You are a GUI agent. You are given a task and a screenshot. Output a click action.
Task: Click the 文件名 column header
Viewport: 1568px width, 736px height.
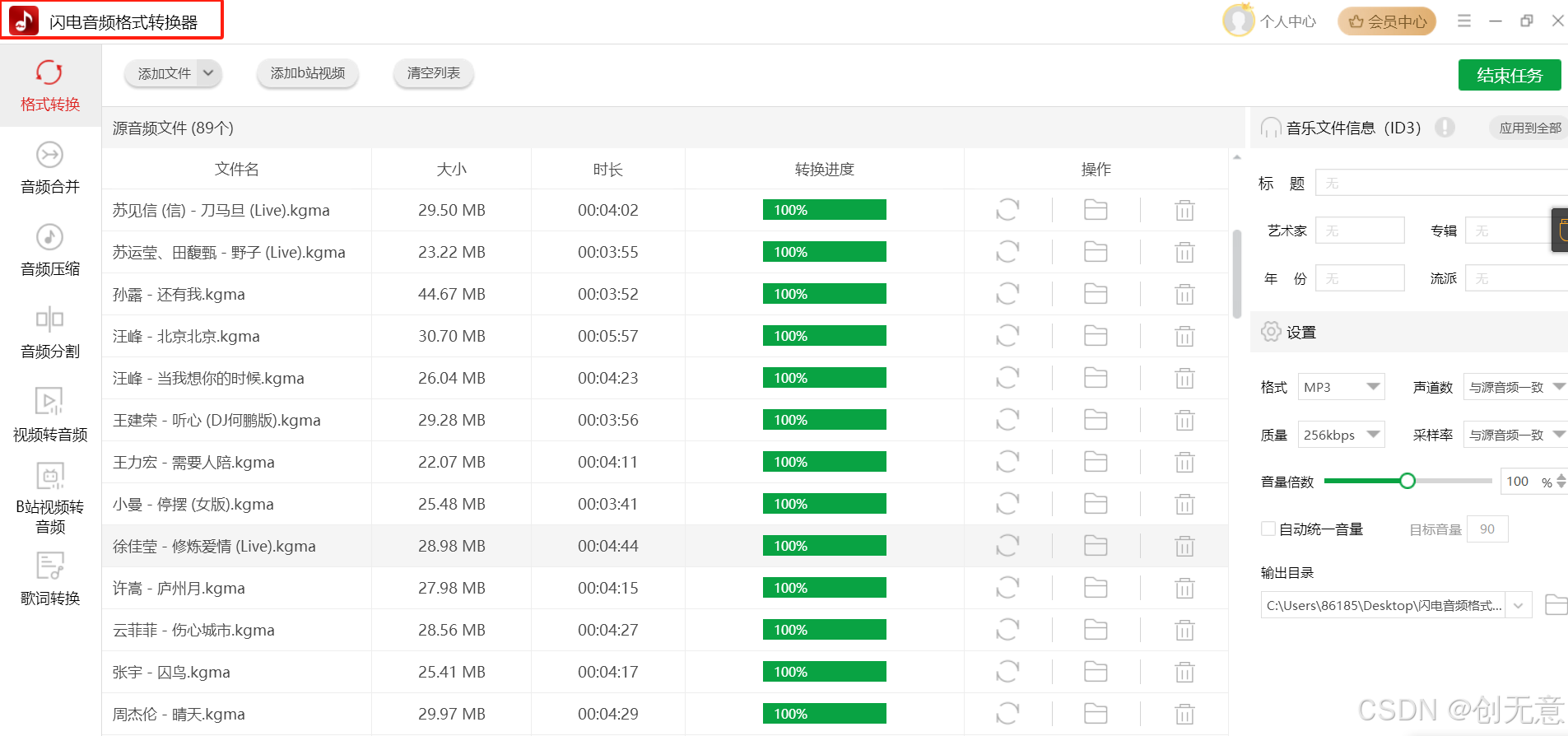(x=237, y=169)
